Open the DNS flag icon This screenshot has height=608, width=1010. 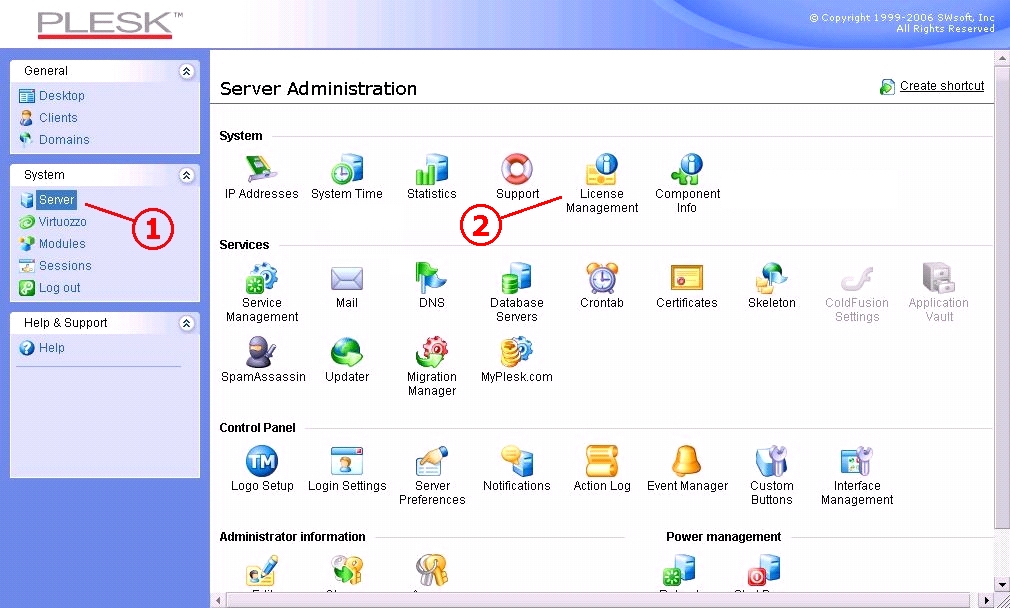pos(432,277)
